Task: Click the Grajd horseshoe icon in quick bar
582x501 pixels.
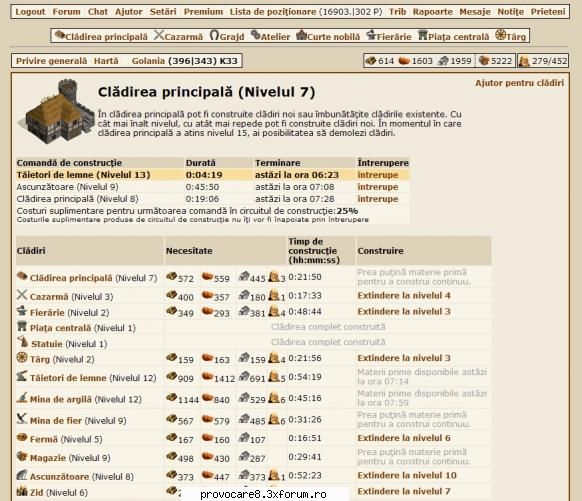Action: pos(214,35)
